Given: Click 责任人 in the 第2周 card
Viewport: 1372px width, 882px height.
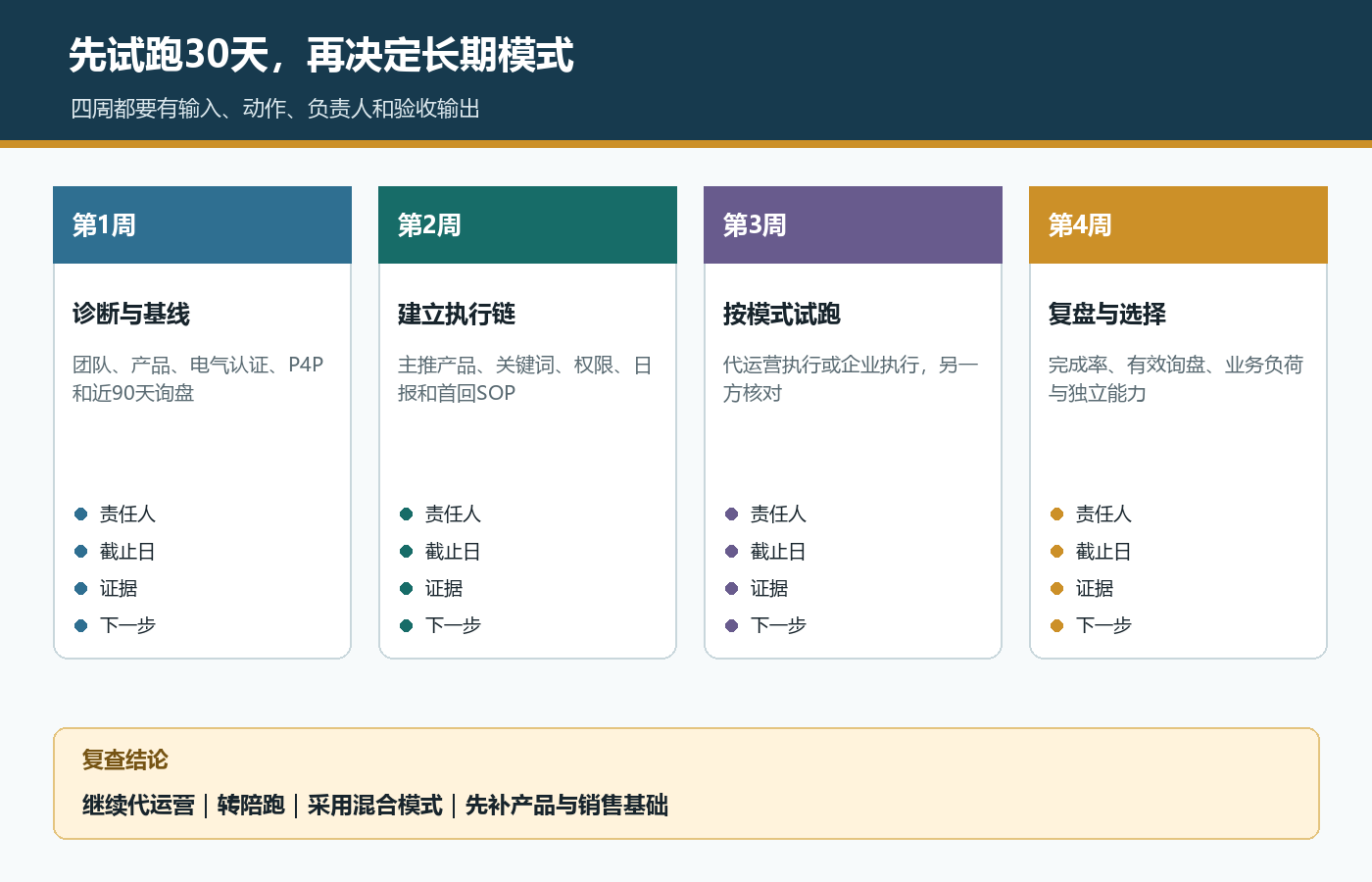Looking at the screenshot, I should 453,514.
